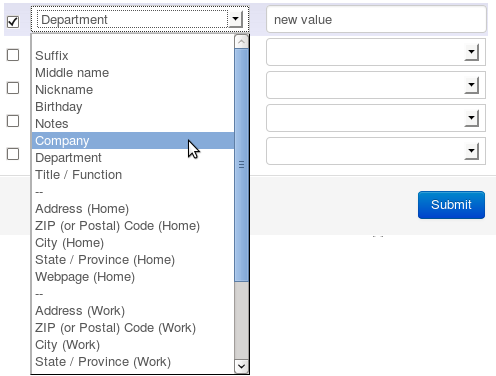
Task: Expand the first empty dropdown below new value
Action: [x=471, y=52]
